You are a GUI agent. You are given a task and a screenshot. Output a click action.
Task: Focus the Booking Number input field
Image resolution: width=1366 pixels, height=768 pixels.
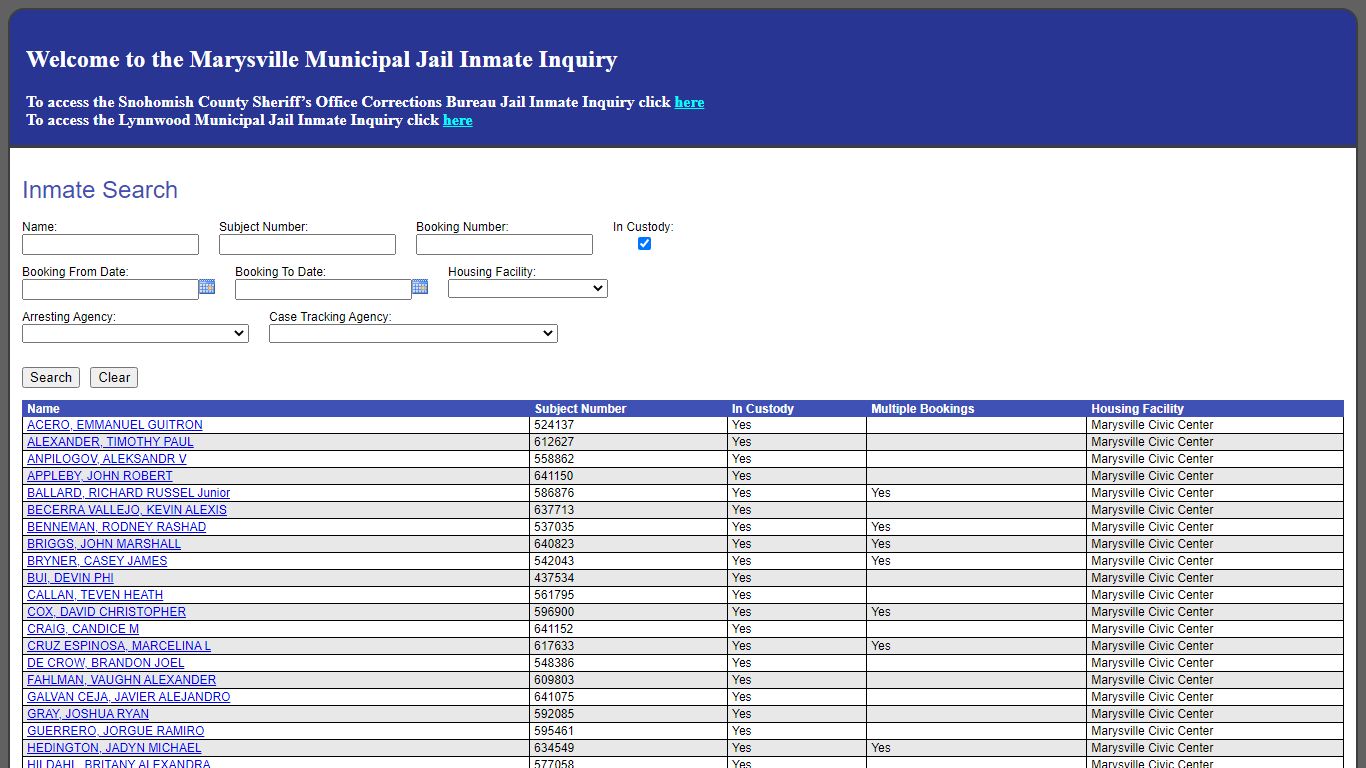point(504,244)
